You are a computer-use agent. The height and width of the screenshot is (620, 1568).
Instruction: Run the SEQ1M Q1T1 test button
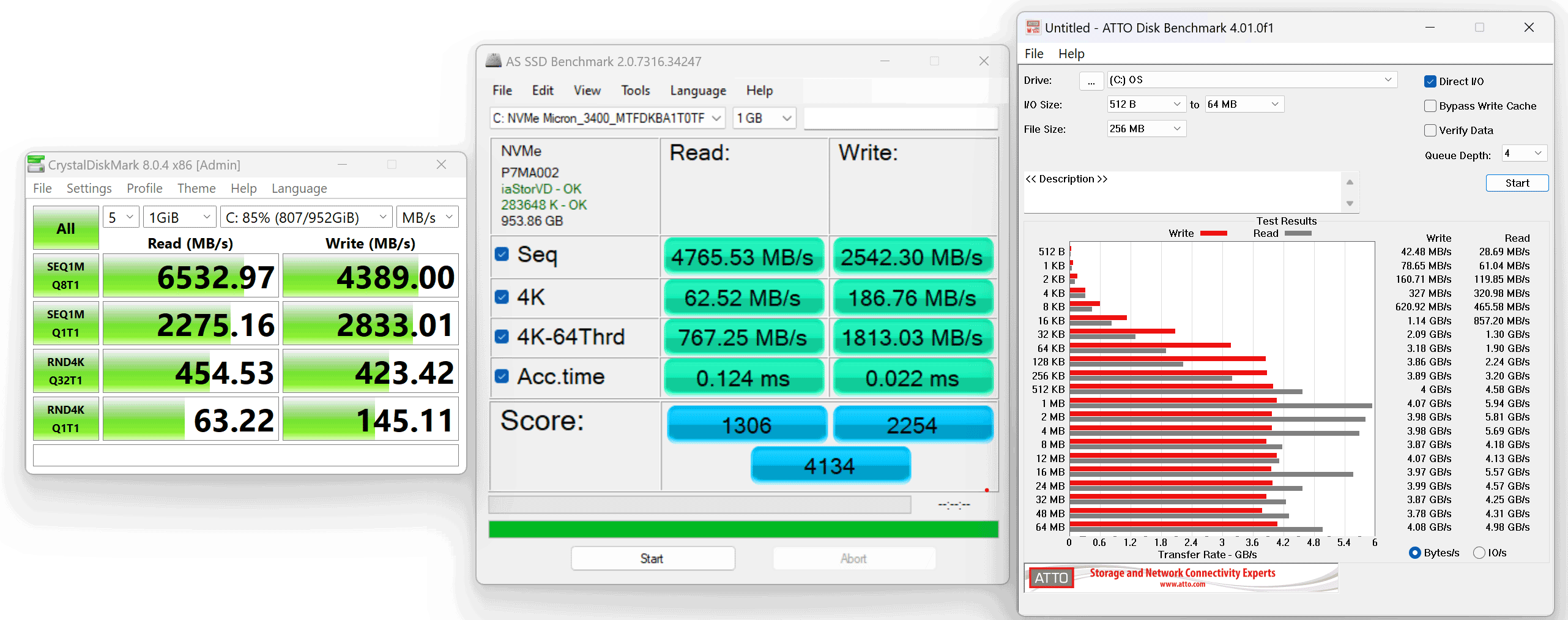[x=66, y=323]
